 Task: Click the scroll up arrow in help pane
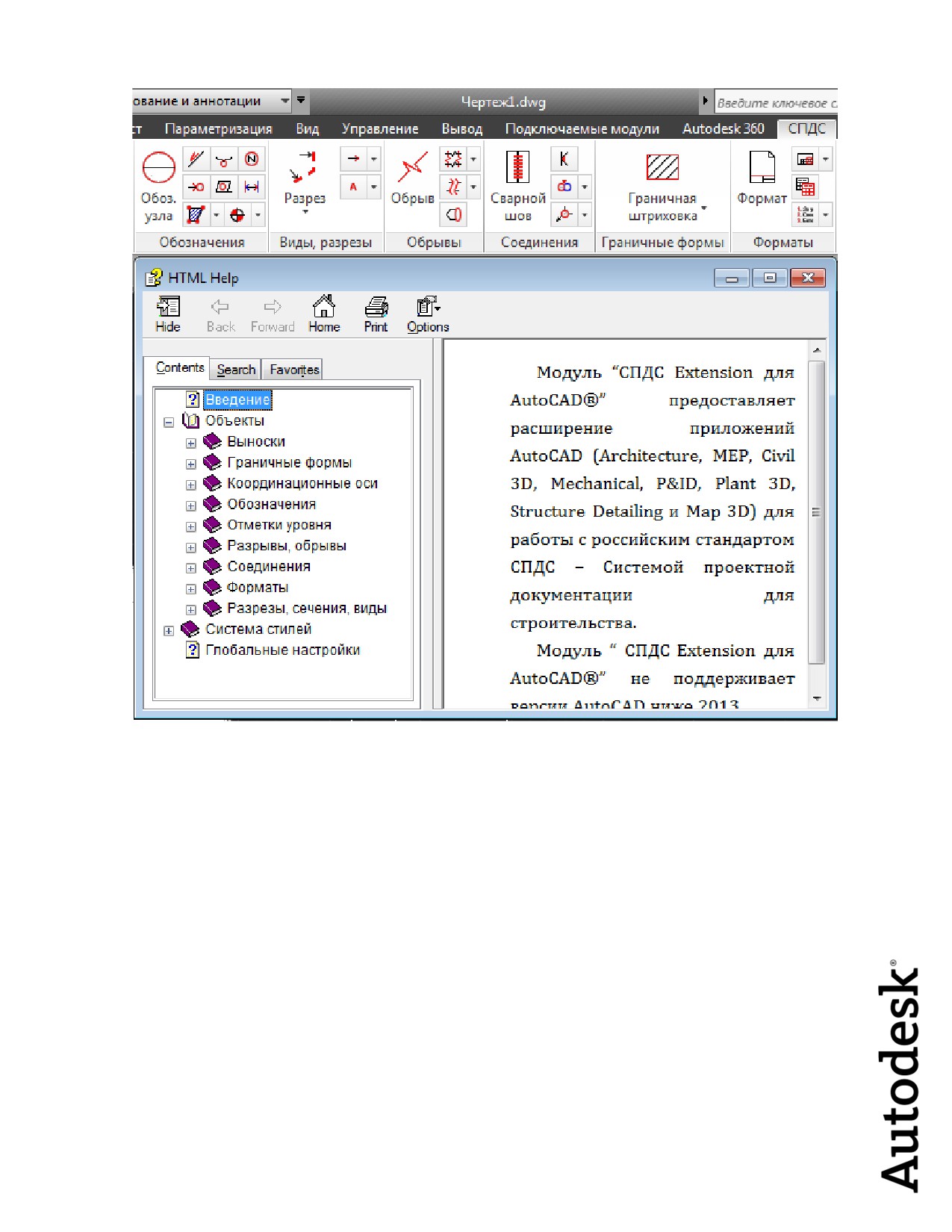[816, 349]
